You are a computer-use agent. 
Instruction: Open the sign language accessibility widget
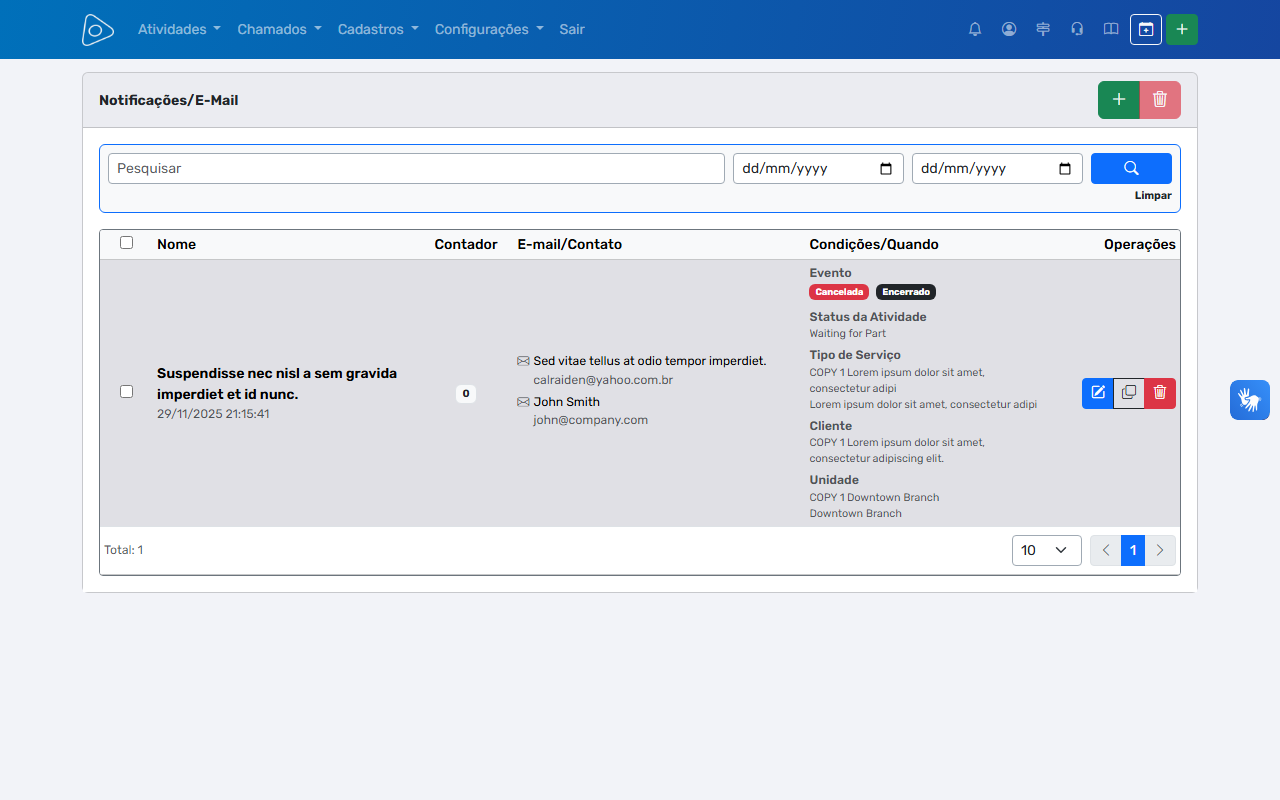point(1250,400)
